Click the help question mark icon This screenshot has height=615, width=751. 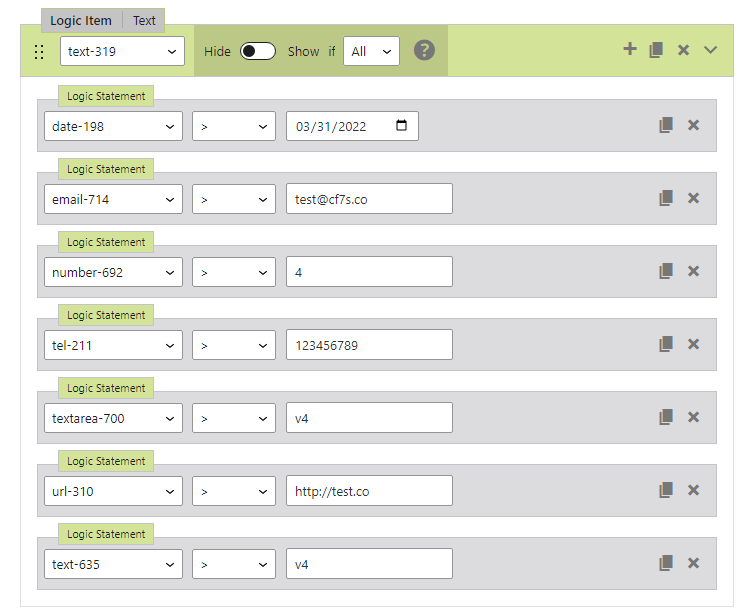[x=424, y=50]
